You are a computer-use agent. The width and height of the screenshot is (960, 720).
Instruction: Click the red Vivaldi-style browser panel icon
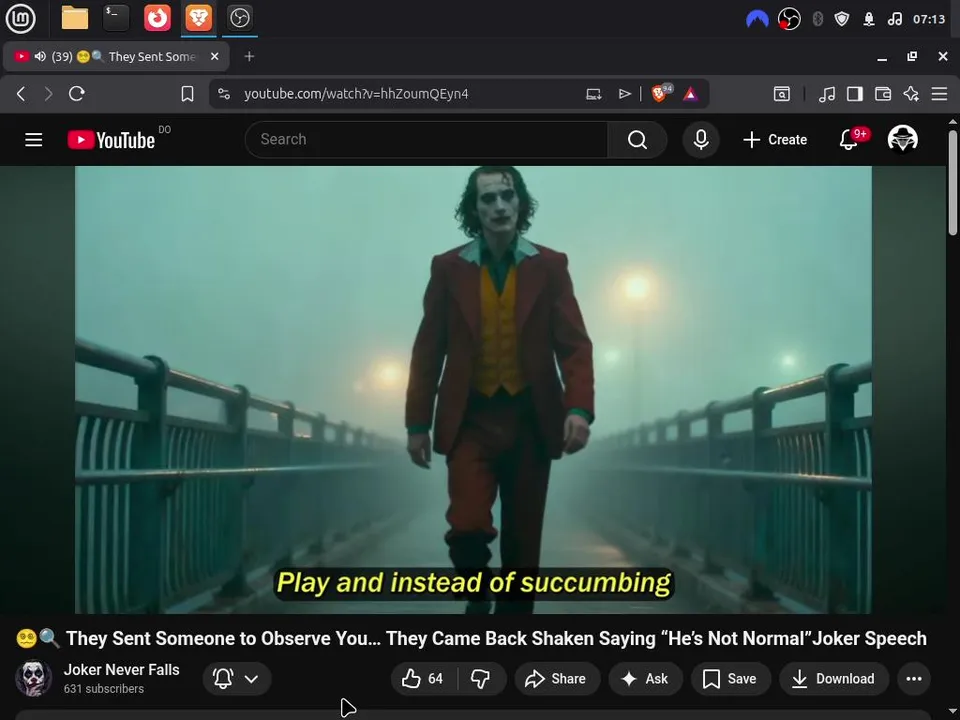tap(157, 18)
